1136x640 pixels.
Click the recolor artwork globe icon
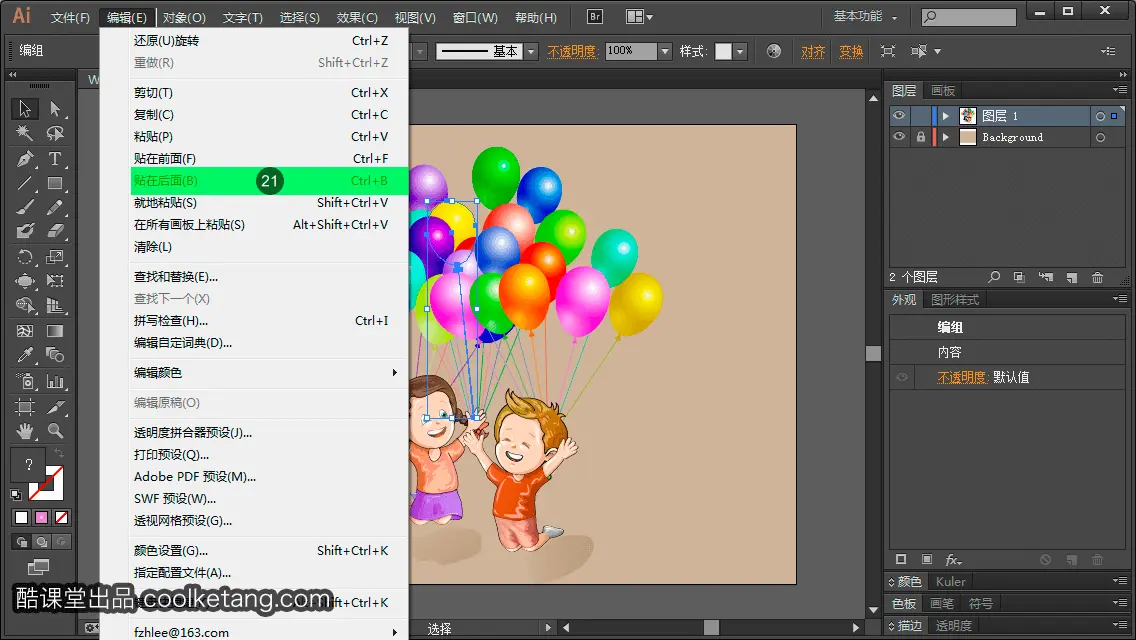coord(774,51)
